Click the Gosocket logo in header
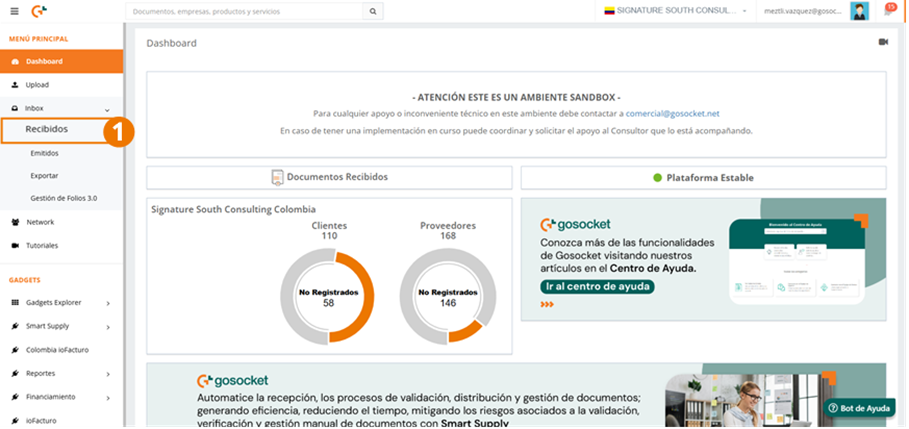The width and height of the screenshot is (909, 429). pyautogui.click(x=39, y=11)
